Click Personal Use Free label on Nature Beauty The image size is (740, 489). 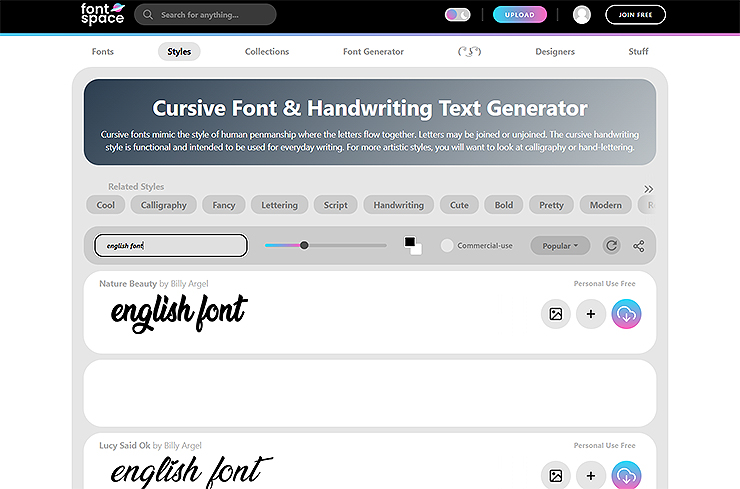pos(605,284)
